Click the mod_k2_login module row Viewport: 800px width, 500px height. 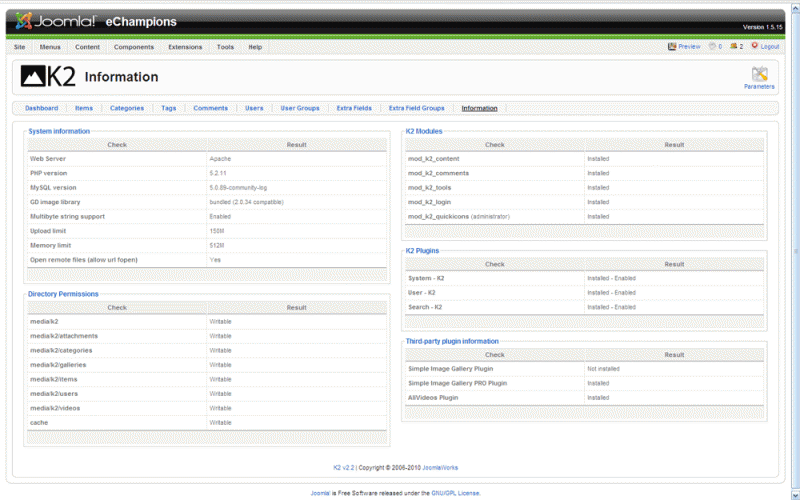point(584,202)
